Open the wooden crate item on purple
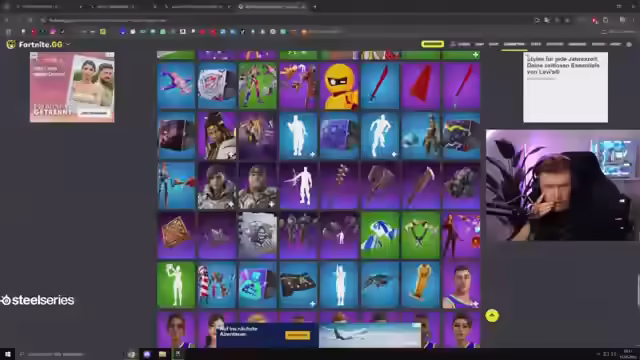 (x=176, y=236)
